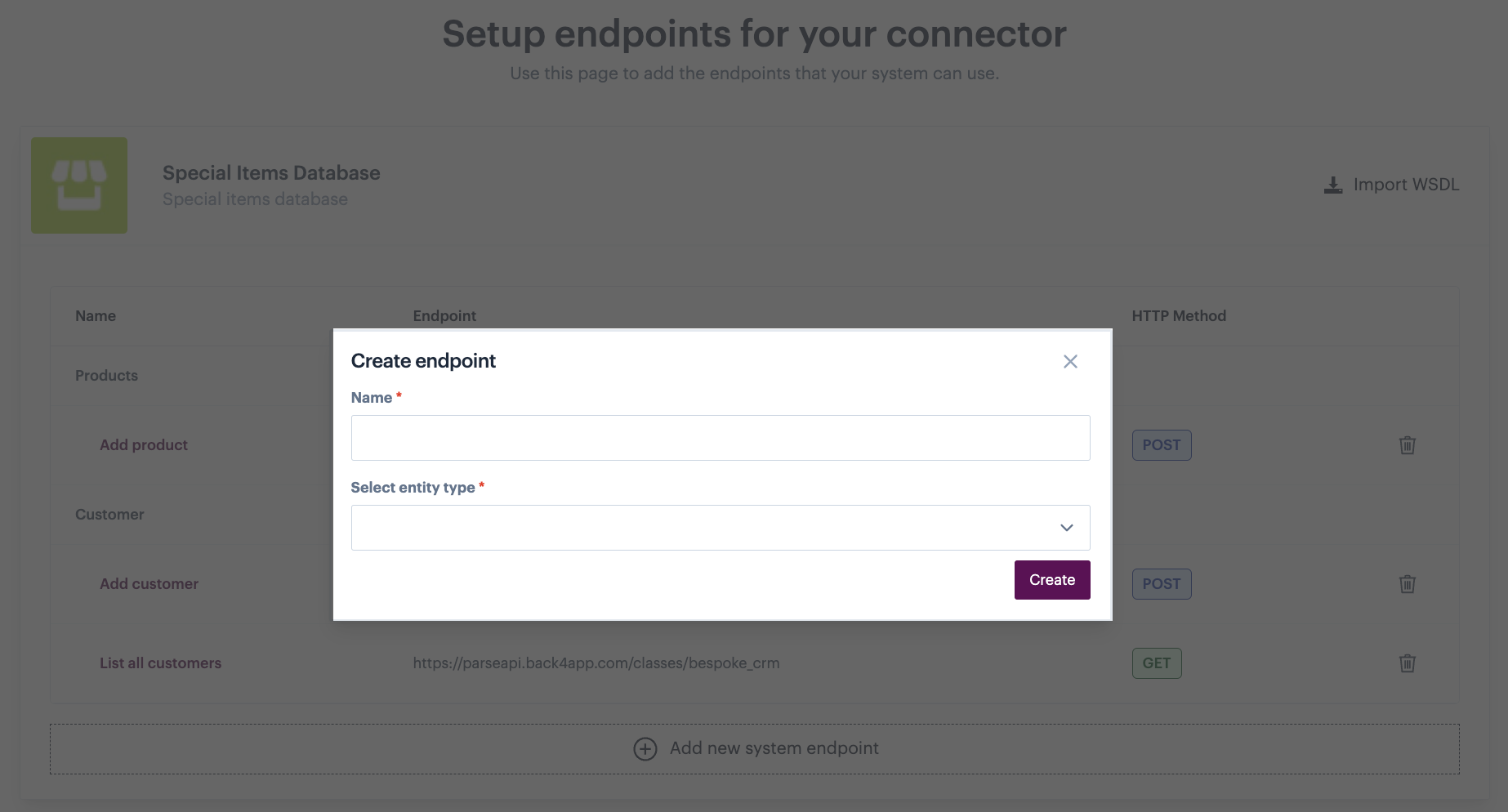
Task: Delete the Add customer endpoint
Action: coord(1407,584)
